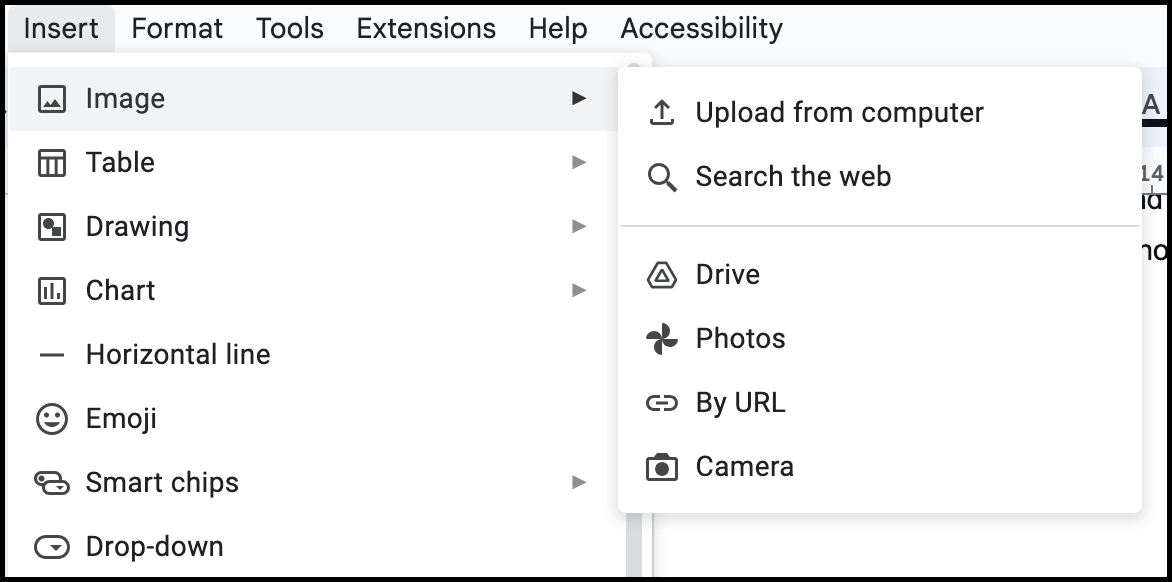Viewport: 1172px width, 582px height.
Task: Click the Photos pinwheel icon
Action: pos(661,339)
